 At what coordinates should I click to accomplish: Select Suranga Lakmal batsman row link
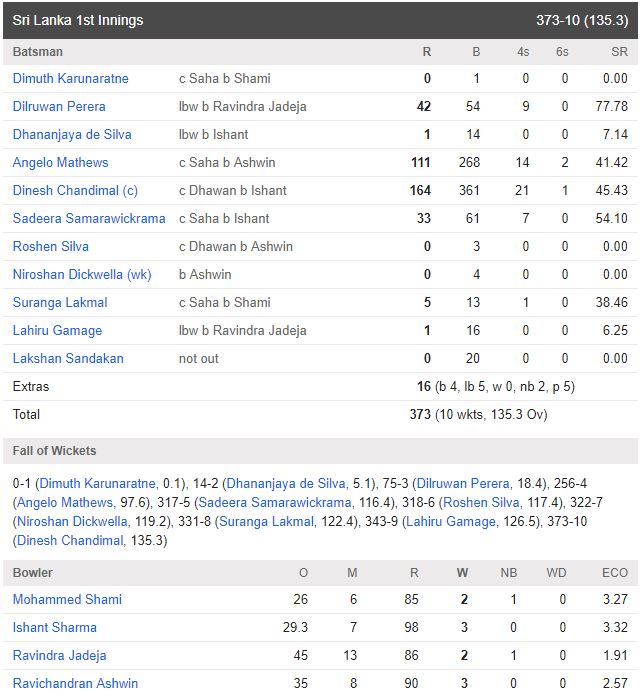pyautogui.click(x=60, y=302)
